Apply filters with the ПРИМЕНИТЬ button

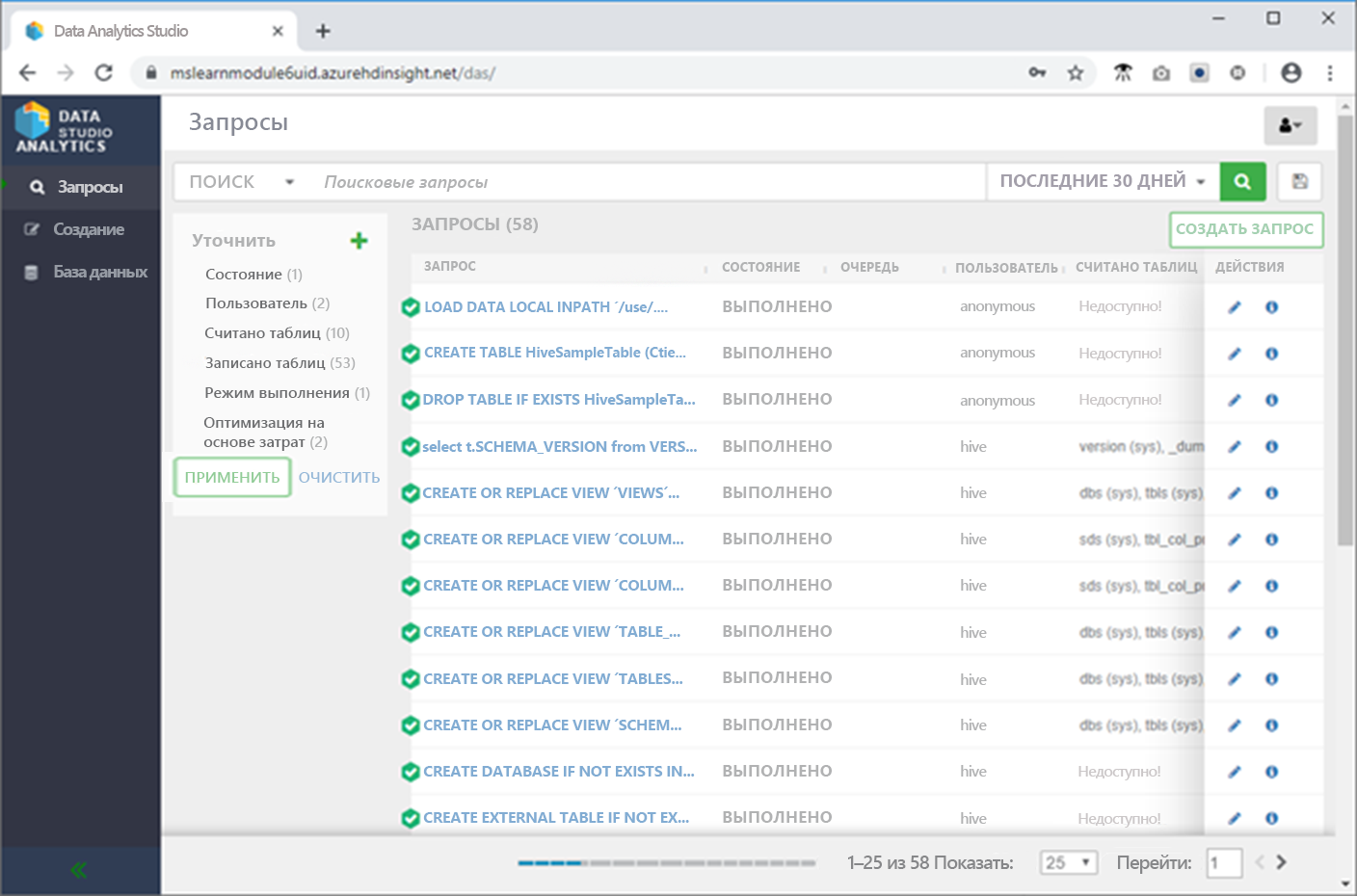click(x=231, y=477)
